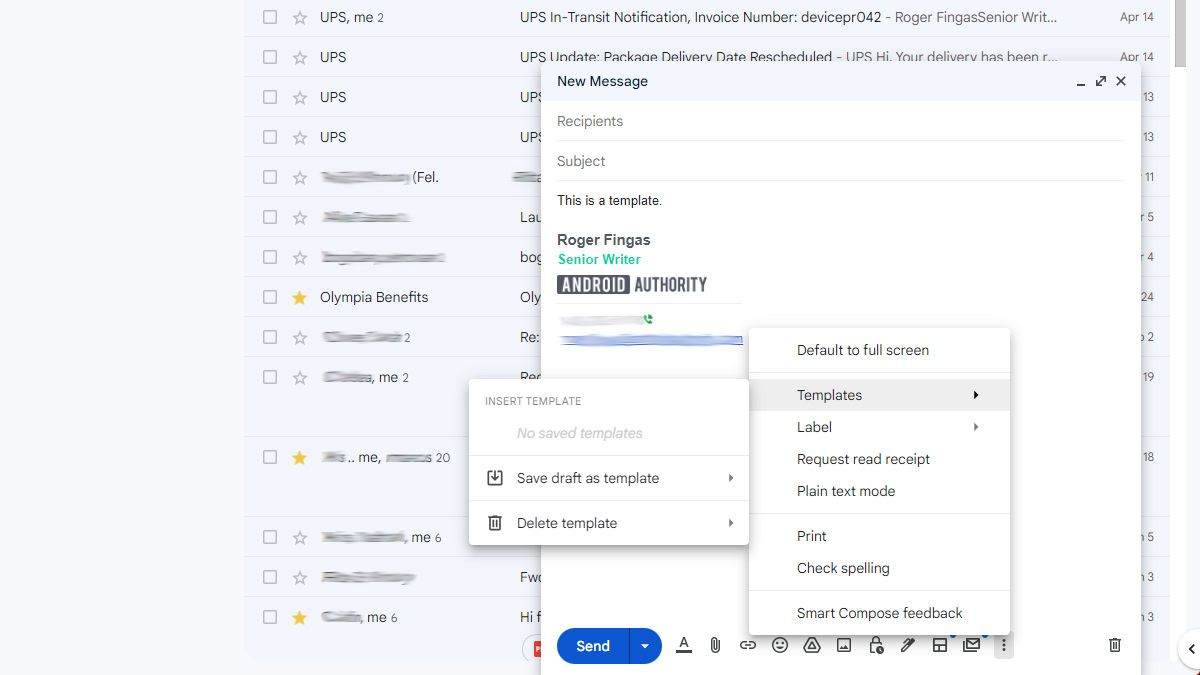The image size is (1200, 675).
Task: Insert photo using the image icon
Action: click(x=844, y=645)
